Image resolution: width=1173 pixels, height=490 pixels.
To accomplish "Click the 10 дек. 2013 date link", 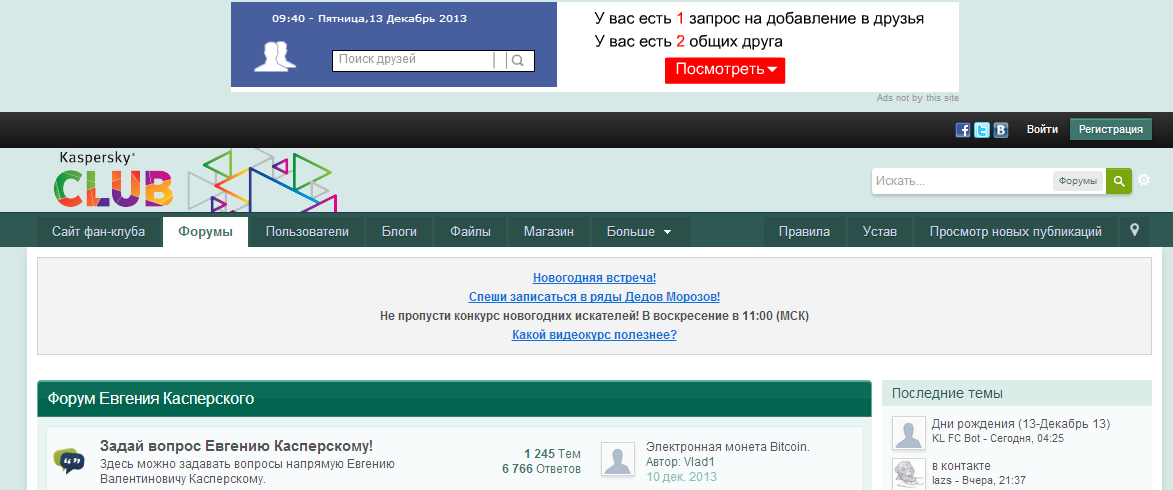I will click(x=682, y=477).
